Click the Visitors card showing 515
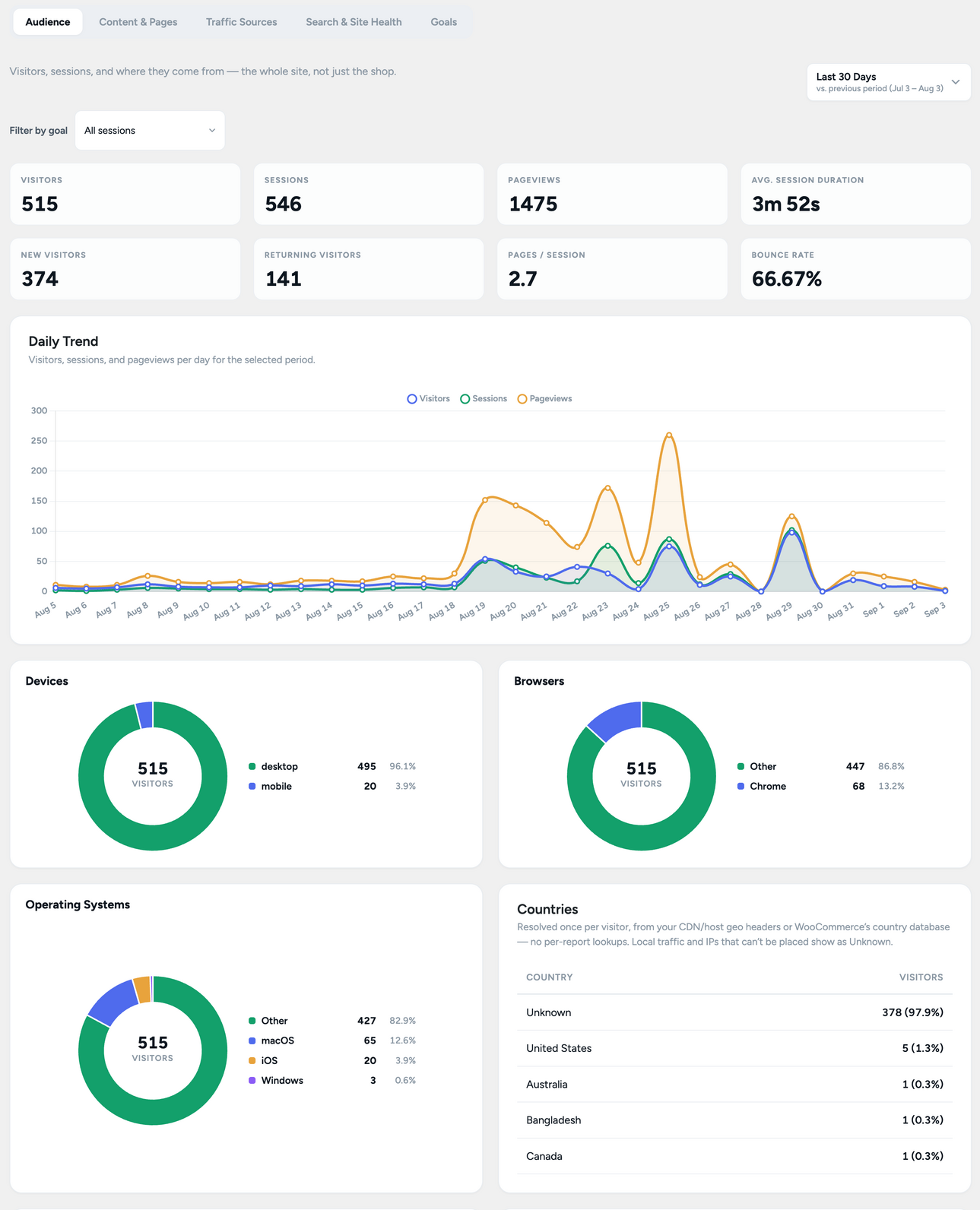This screenshot has width=980, height=1210. click(125, 194)
